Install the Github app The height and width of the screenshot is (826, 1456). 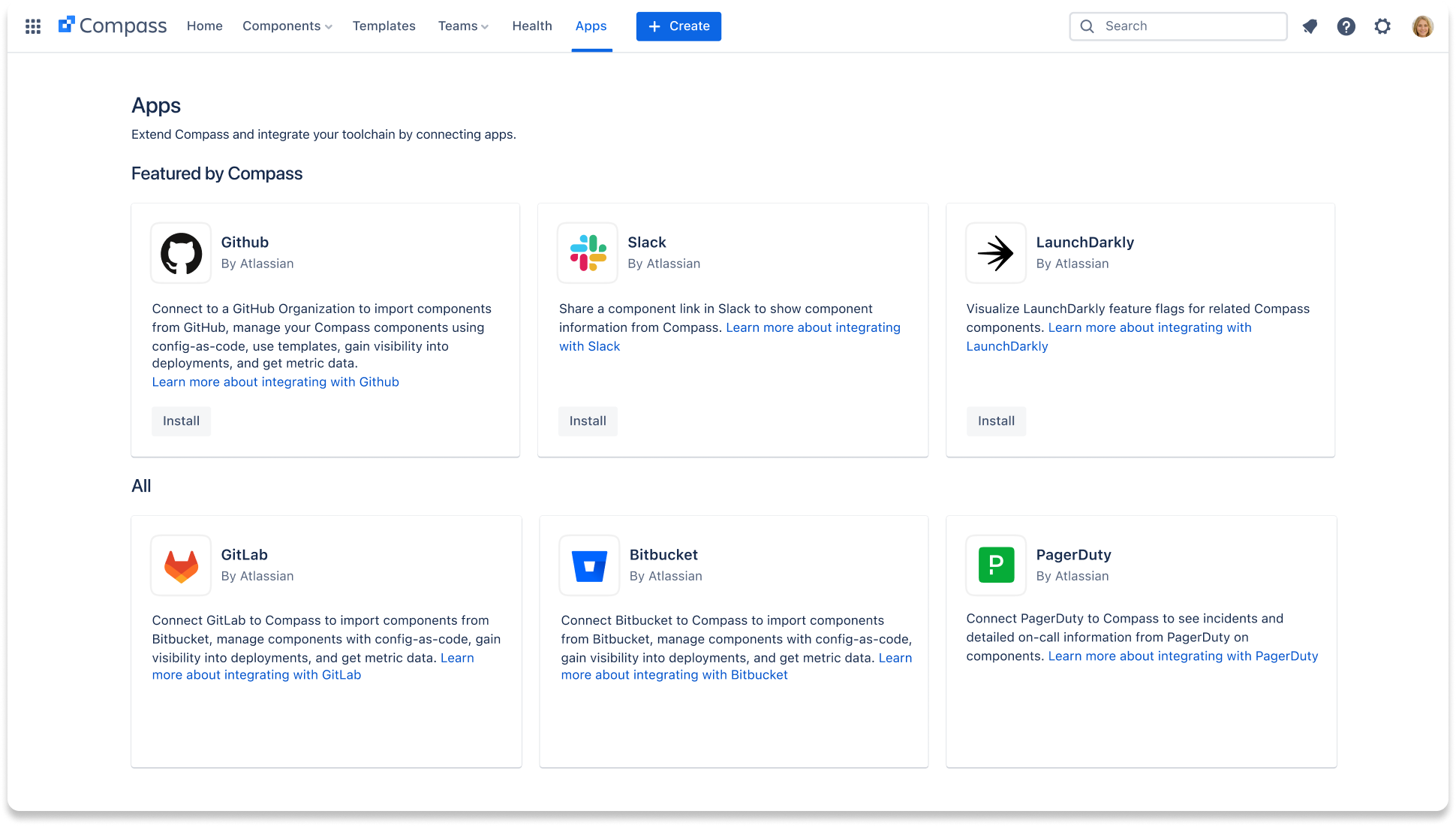tap(181, 421)
